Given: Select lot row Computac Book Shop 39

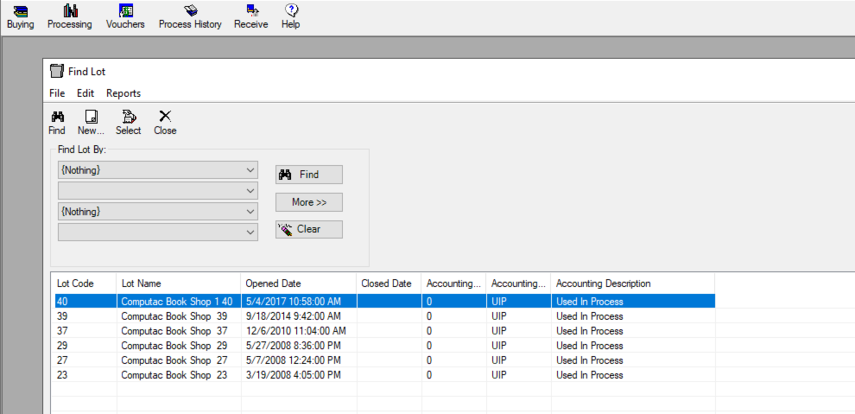Looking at the screenshot, I should (x=385, y=316).
